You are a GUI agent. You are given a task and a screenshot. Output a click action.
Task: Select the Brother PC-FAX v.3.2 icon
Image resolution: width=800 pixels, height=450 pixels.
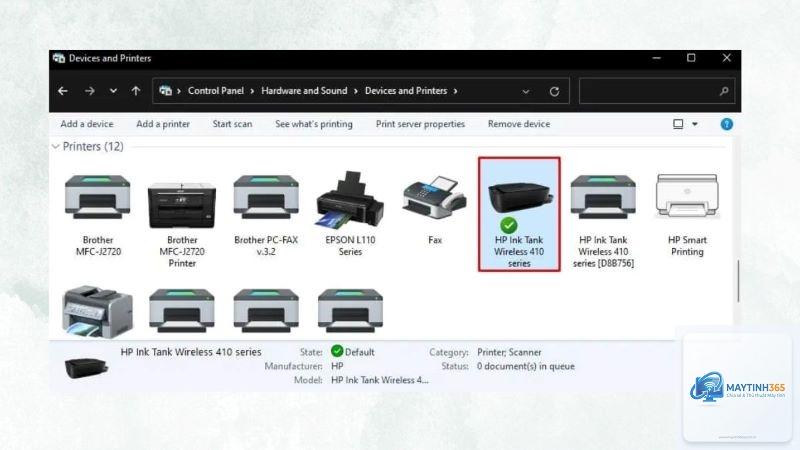coord(266,197)
